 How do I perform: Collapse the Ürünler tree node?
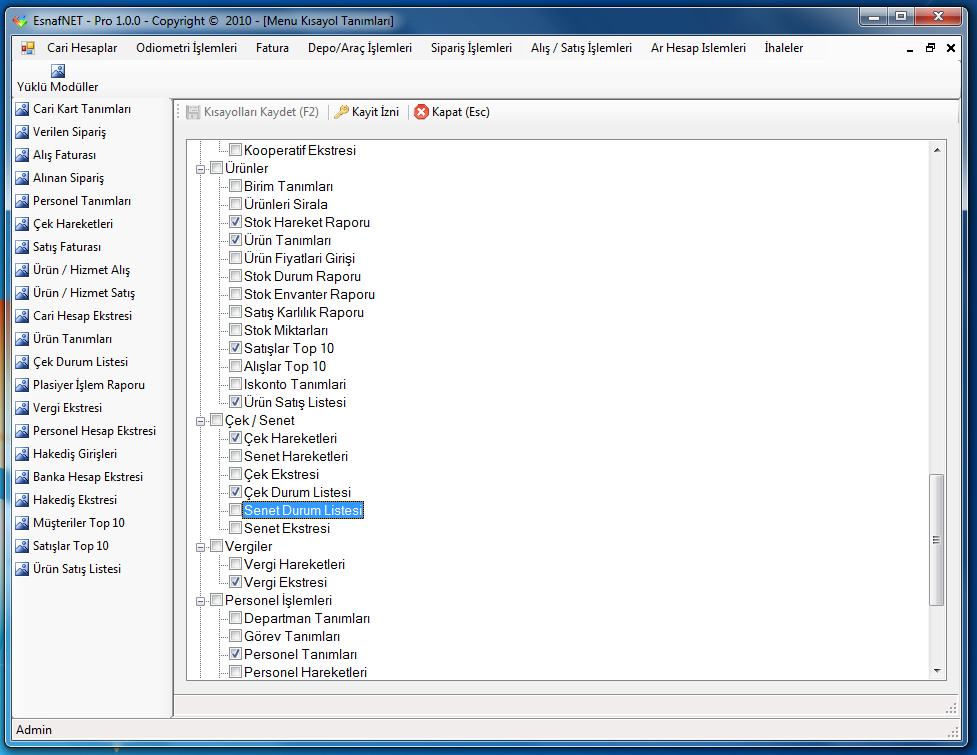coord(201,169)
